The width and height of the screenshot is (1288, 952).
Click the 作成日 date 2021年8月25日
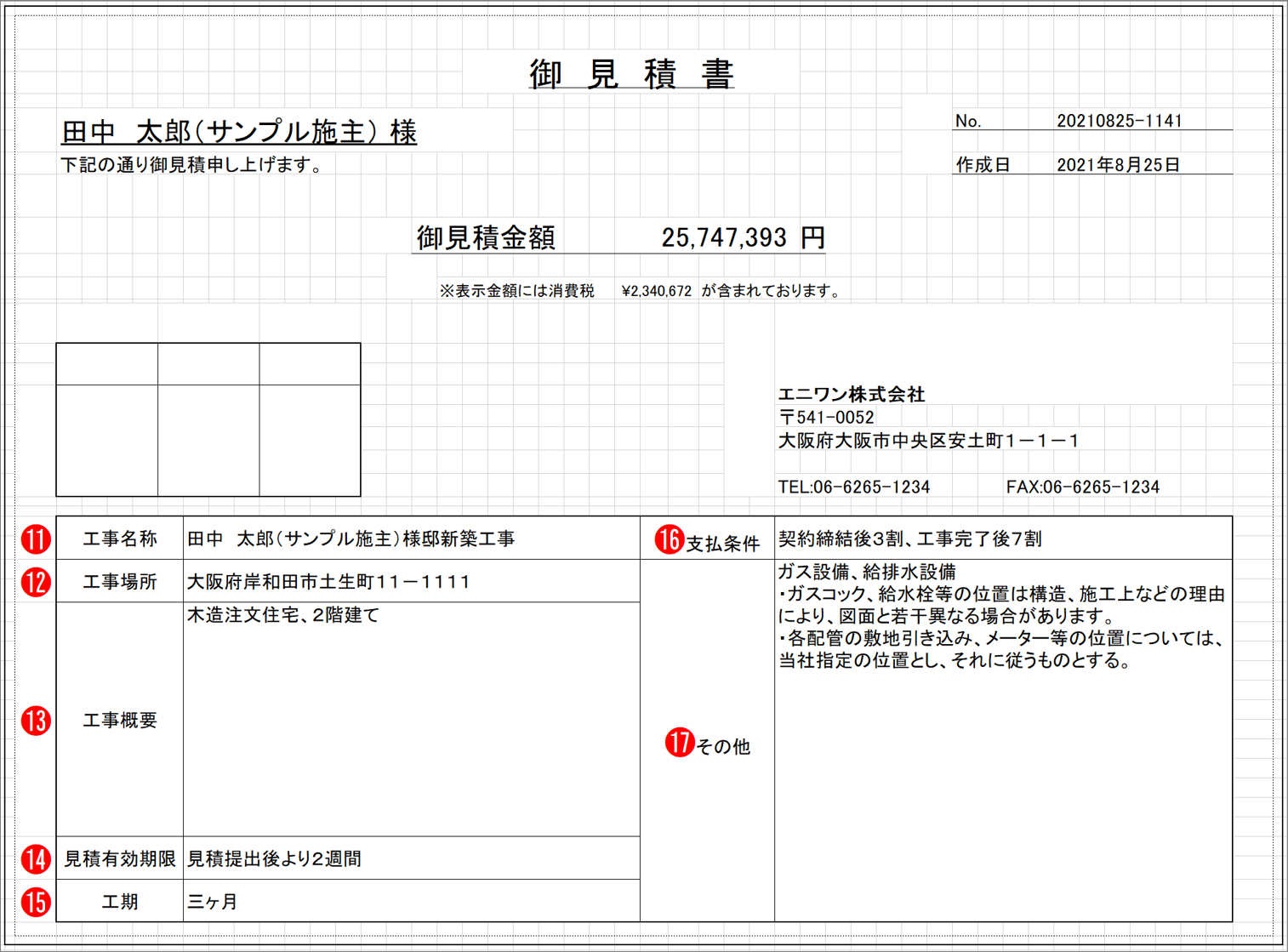pos(1118,165)
